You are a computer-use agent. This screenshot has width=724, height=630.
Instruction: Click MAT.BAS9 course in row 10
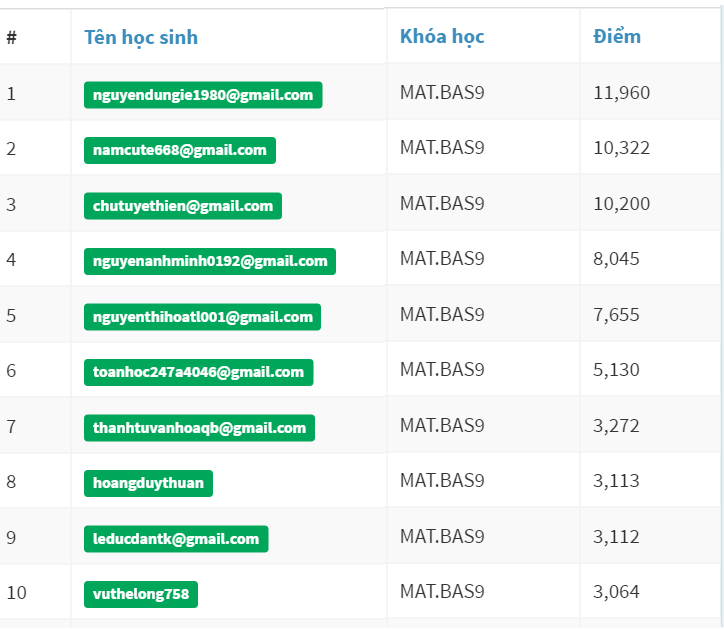pyautogui.click(x=442, y=592)
